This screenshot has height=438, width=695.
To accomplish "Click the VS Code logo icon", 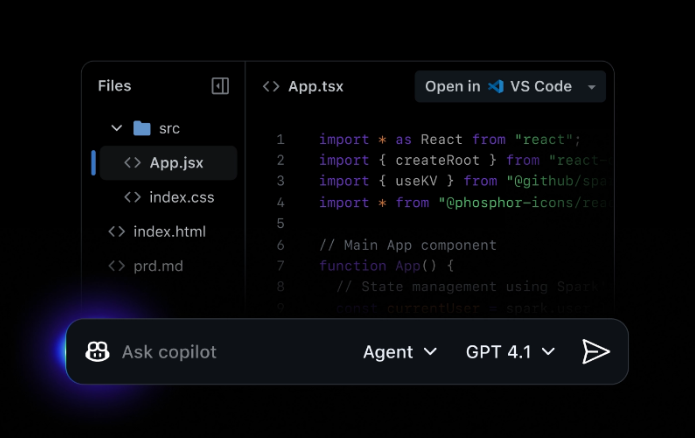I will click(496, 86).
